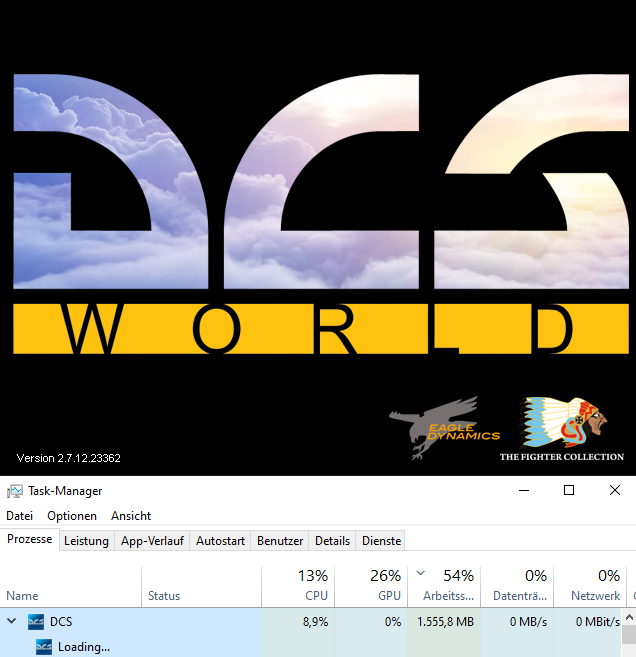This screenshot has width=636, height=657.
Task: Click The Fighter Collection logo
Action: pos(562,429)
